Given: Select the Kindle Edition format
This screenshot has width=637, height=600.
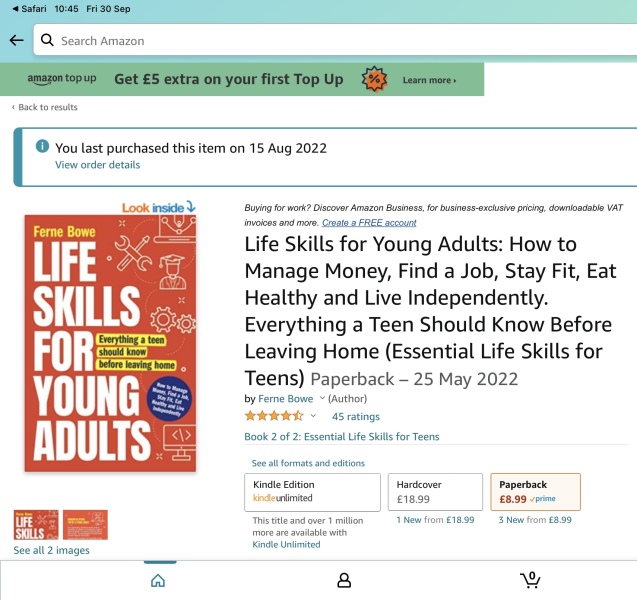Looking at the screenshot, I should 312,492.
